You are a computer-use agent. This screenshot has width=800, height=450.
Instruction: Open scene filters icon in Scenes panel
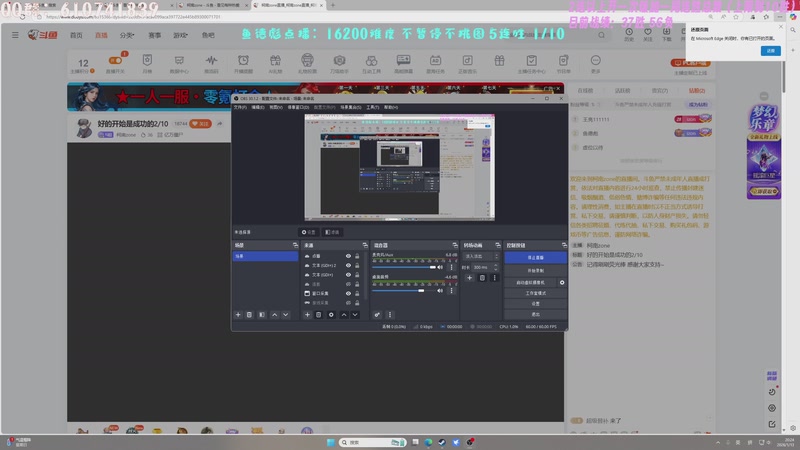tap(262, 315)
